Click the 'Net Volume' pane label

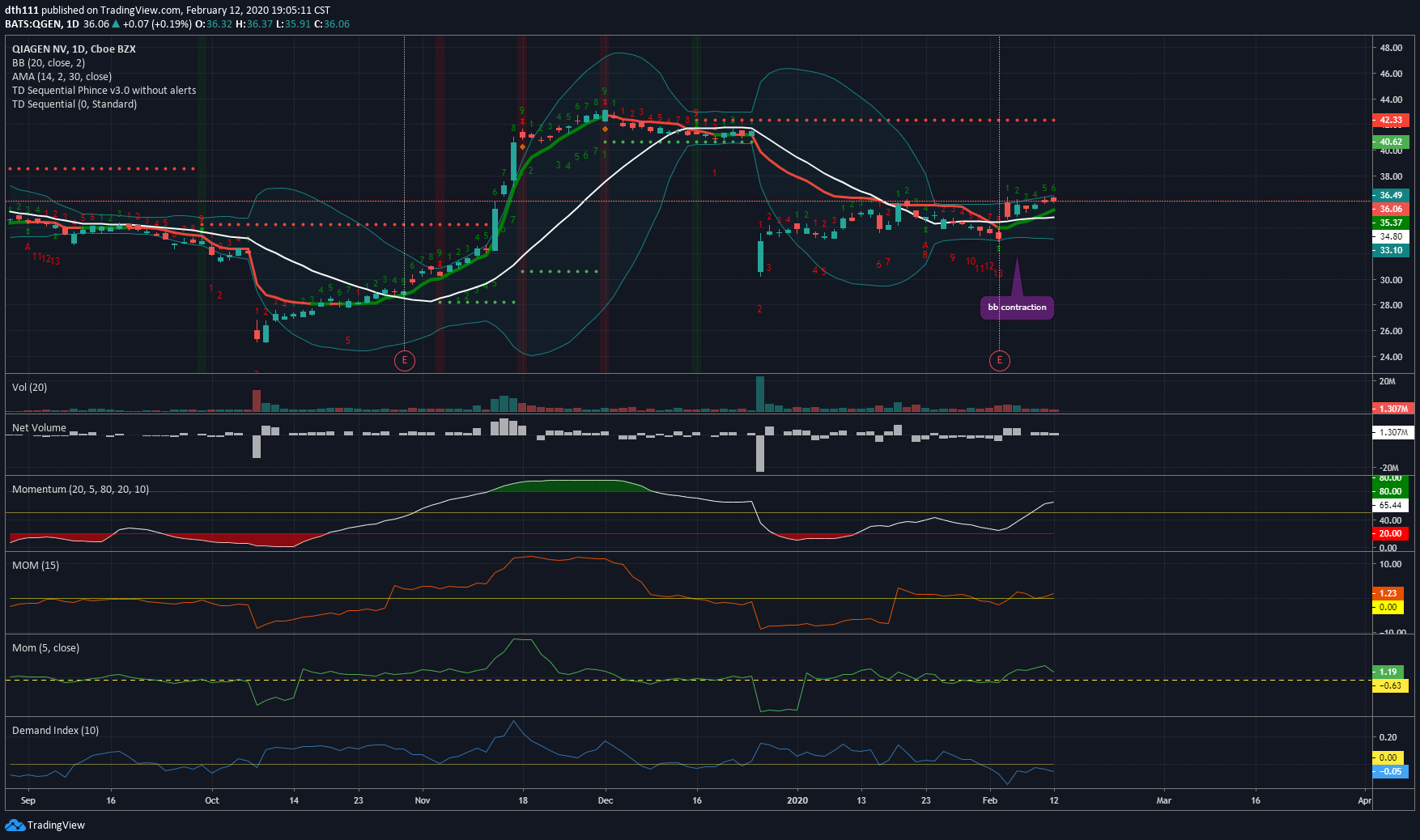(39, 428)
